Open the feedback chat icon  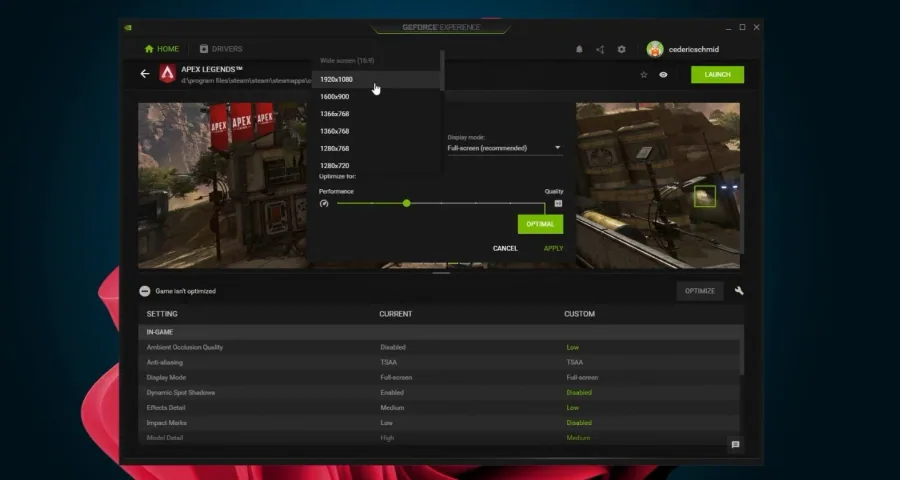click(735, 444)
